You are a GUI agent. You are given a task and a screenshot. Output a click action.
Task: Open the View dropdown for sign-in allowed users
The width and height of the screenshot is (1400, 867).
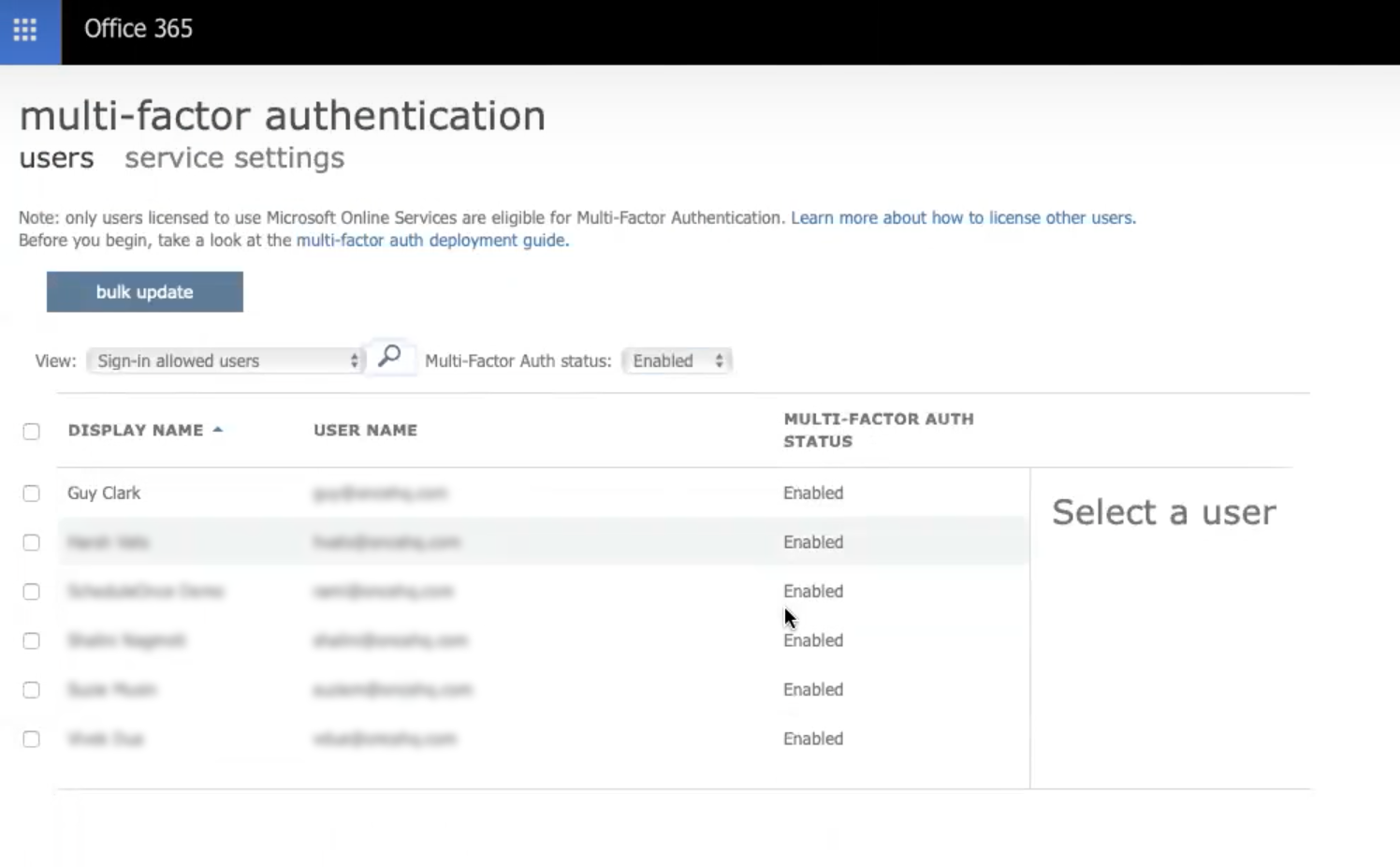click(x=226, y=361)
